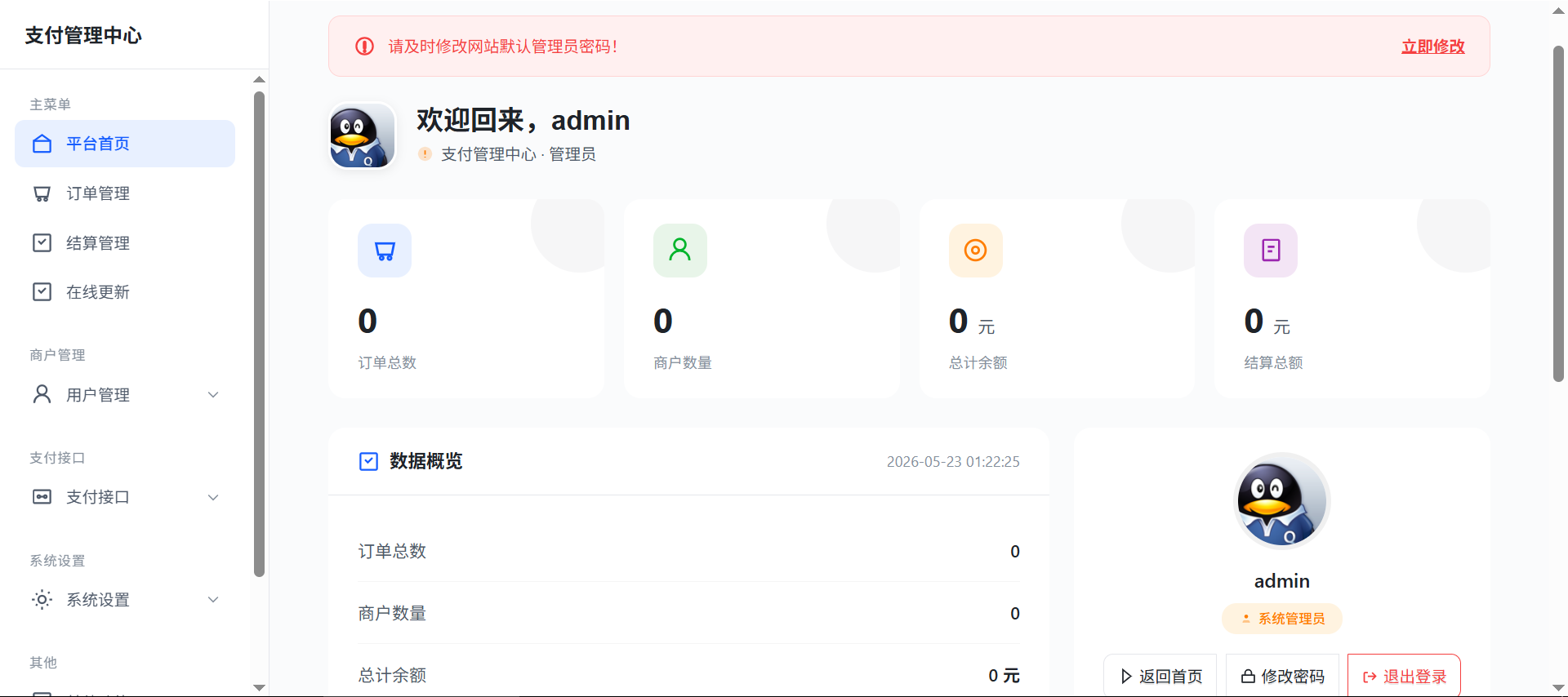Click the 主菜单 section label
The image size is (1568, 697).
tap(51, 104)
